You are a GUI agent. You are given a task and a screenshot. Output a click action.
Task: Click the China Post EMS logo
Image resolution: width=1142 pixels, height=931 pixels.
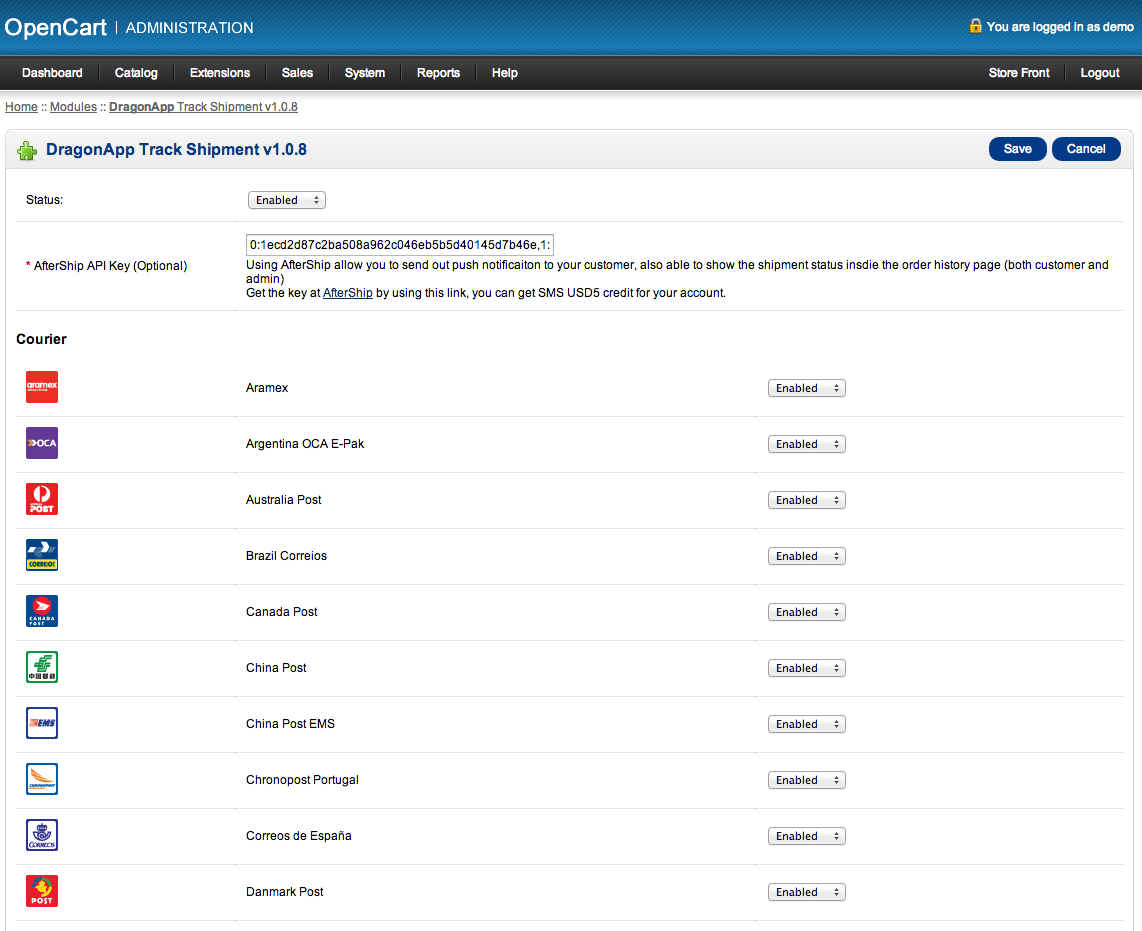click(42, 723)
